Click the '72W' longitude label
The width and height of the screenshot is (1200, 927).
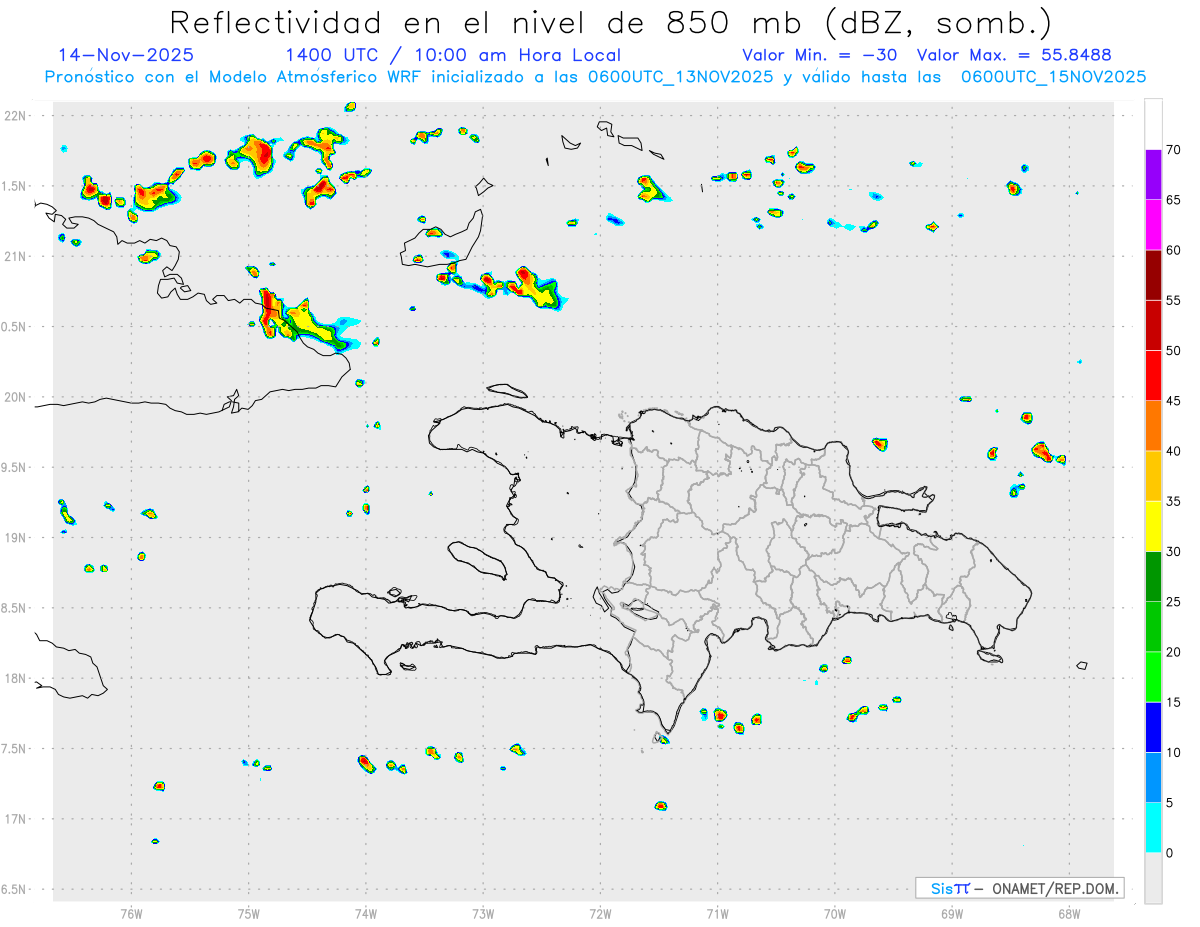tap(600, 914)
